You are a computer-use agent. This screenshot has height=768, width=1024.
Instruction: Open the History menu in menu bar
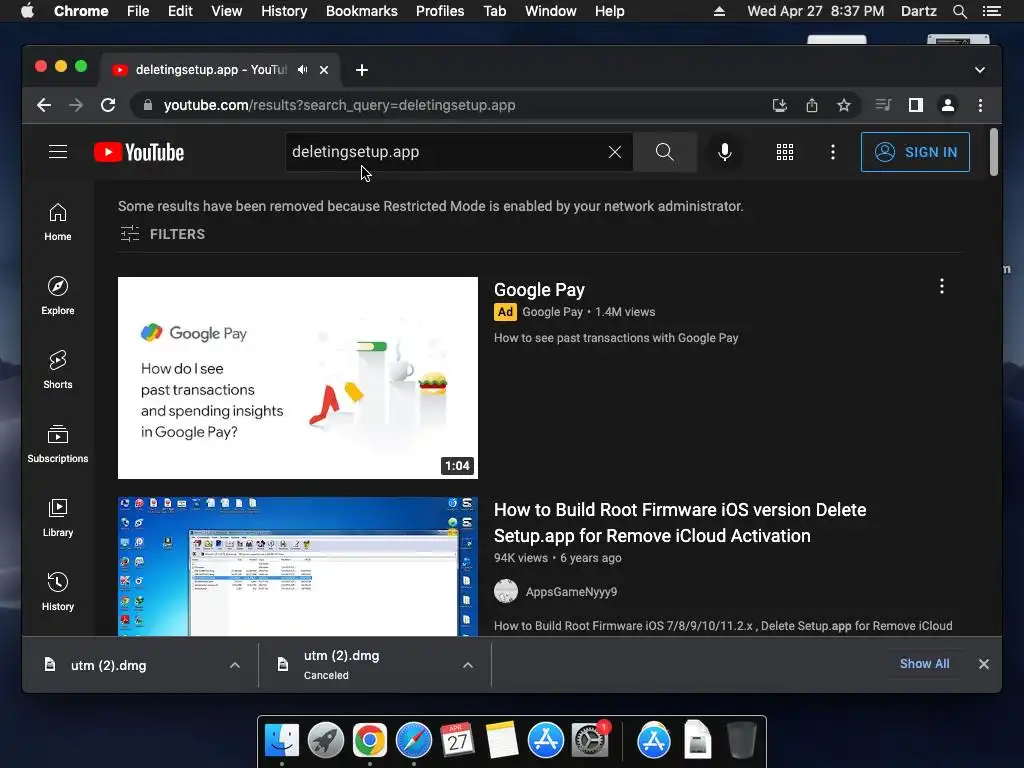284,11
